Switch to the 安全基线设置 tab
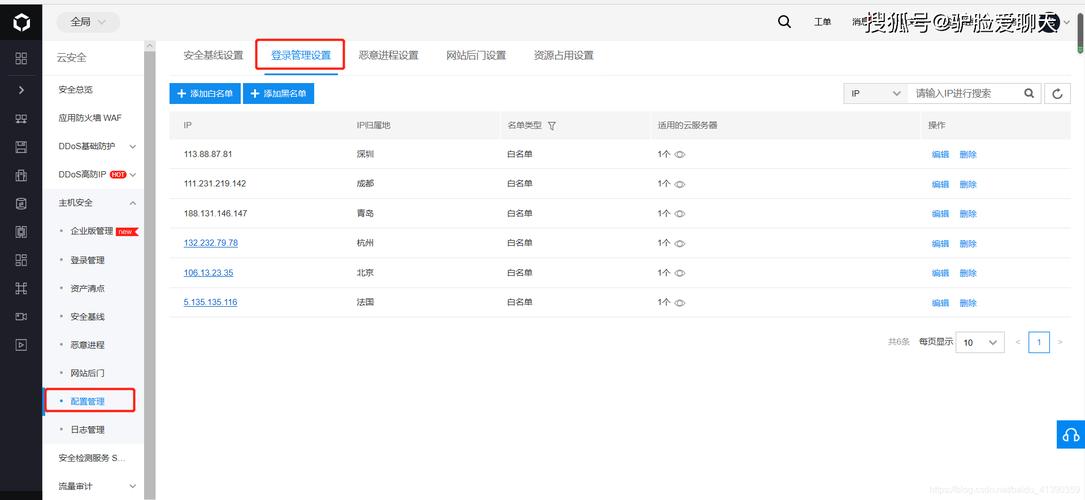 coord(213,55)
